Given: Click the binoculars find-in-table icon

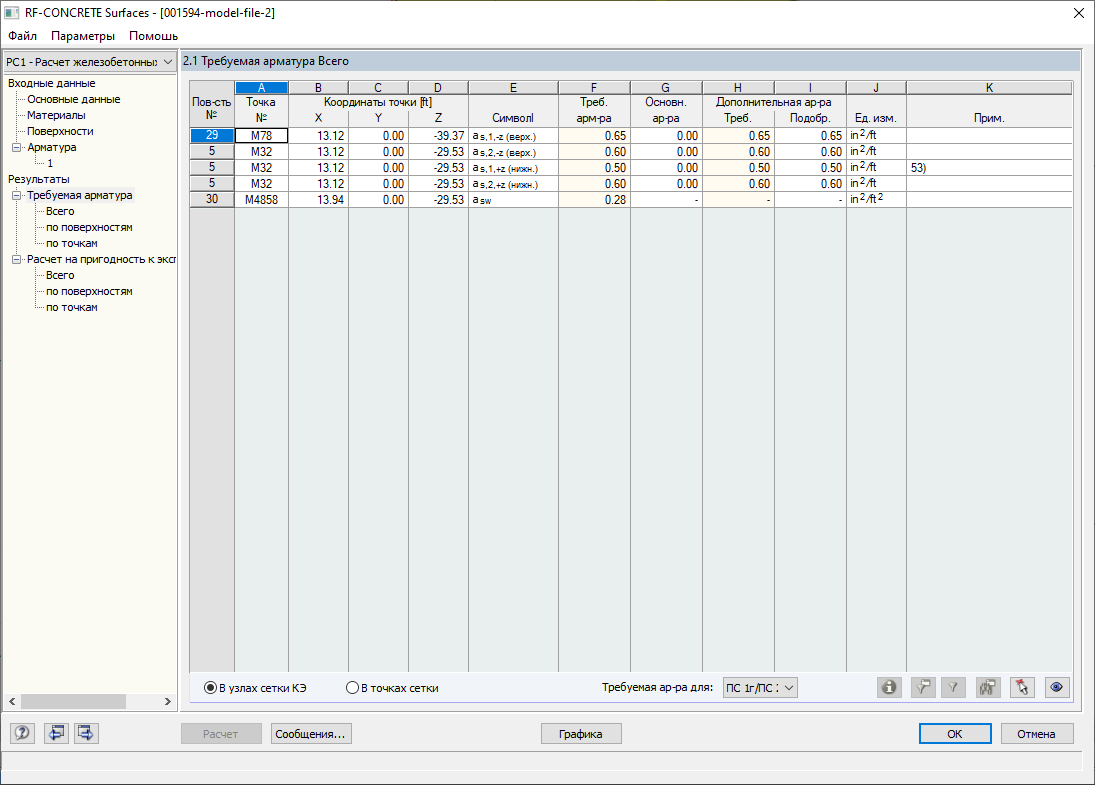Looking at the screenshot, I should pos(987,688).
